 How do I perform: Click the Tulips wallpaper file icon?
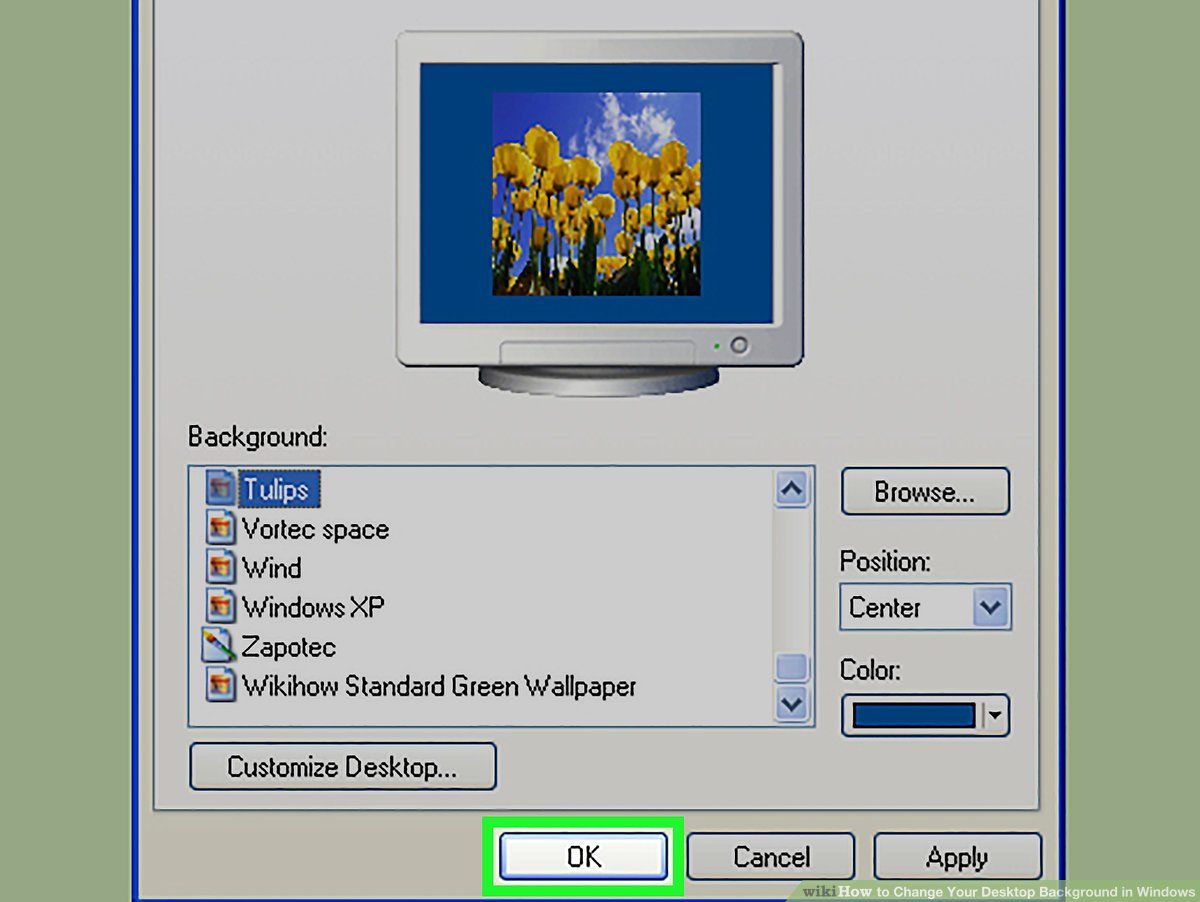point(221,489)
